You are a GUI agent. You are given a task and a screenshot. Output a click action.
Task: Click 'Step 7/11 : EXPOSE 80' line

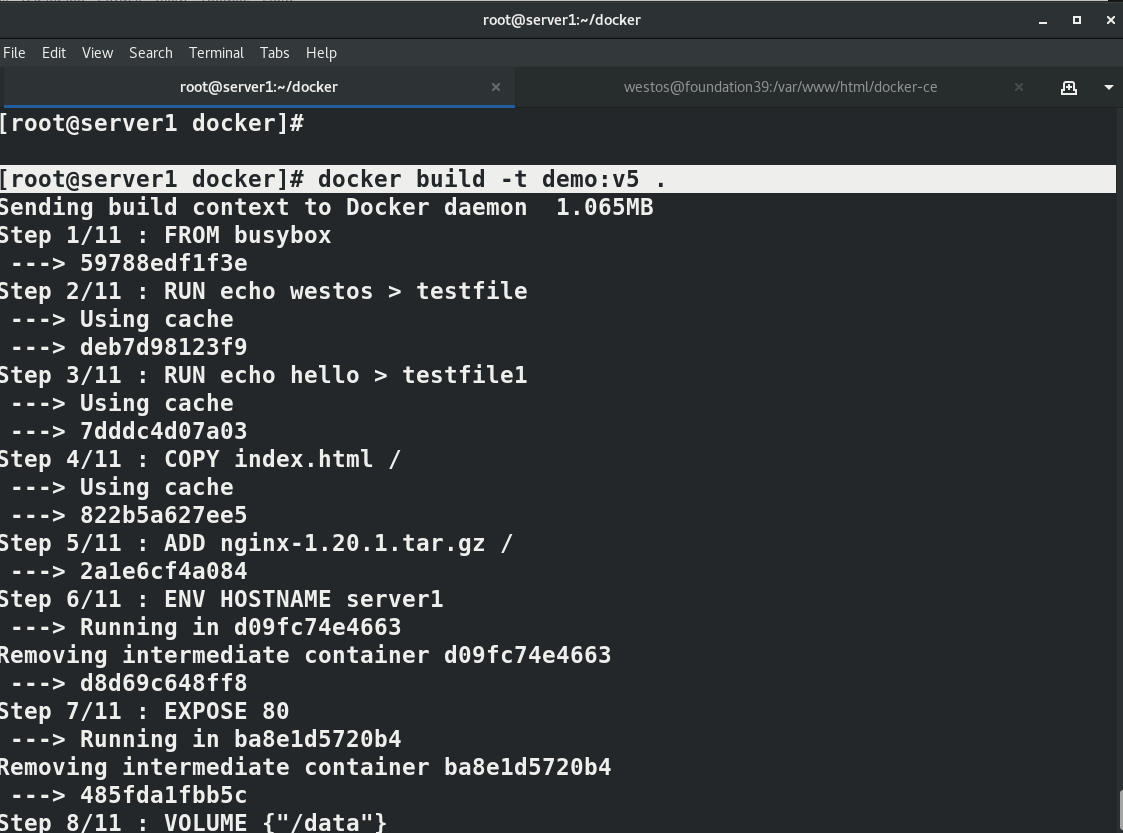pyautogui.click(x=145, y=711)
